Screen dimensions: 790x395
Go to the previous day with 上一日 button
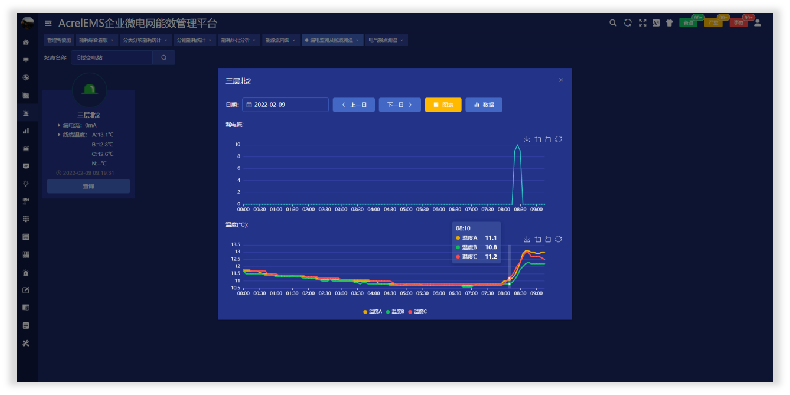[354, 105]
